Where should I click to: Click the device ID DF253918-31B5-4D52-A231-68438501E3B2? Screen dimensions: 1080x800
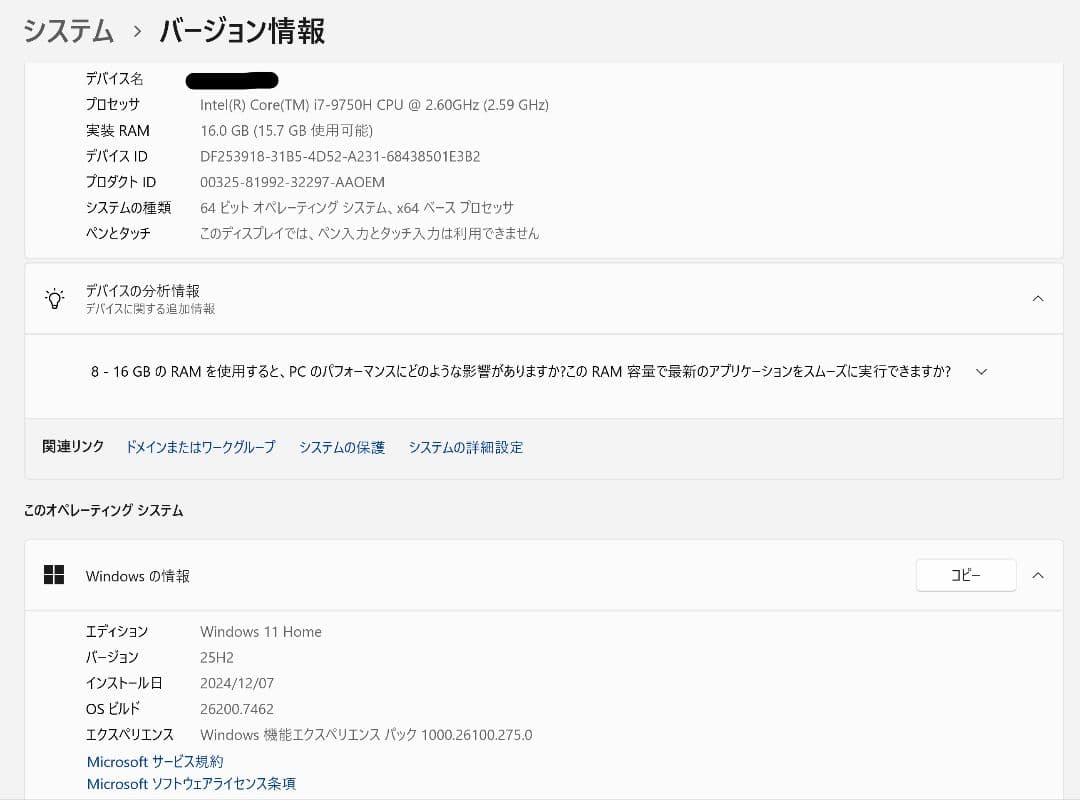point(340,156)
